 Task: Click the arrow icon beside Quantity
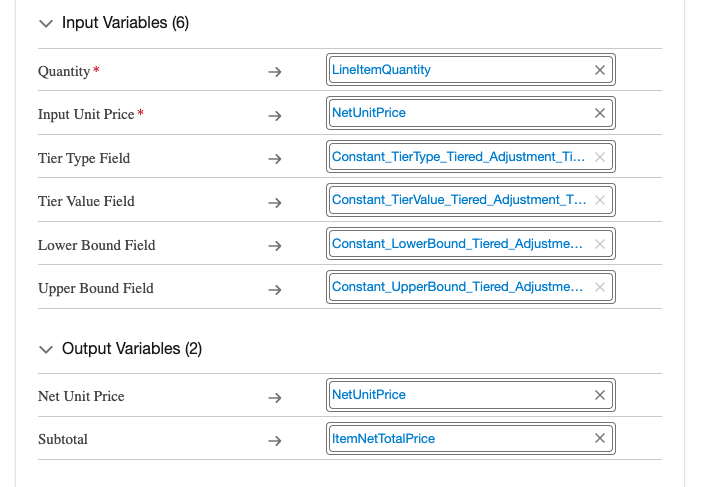(275, 72)
